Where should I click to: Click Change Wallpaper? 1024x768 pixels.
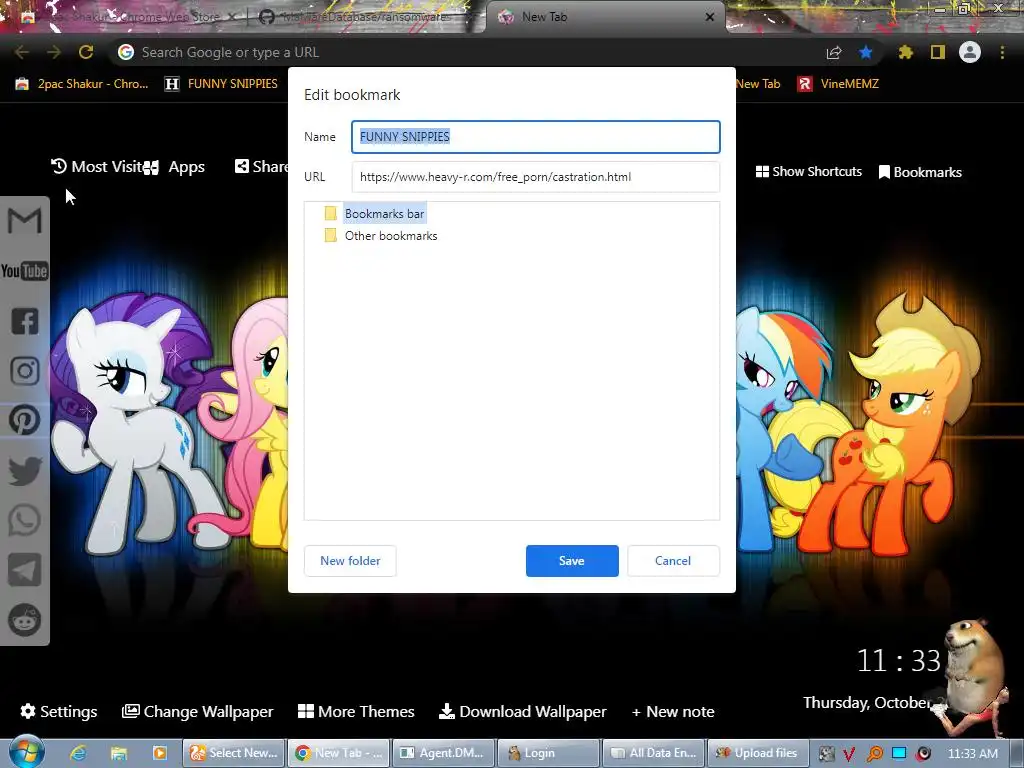coord(198,711)
